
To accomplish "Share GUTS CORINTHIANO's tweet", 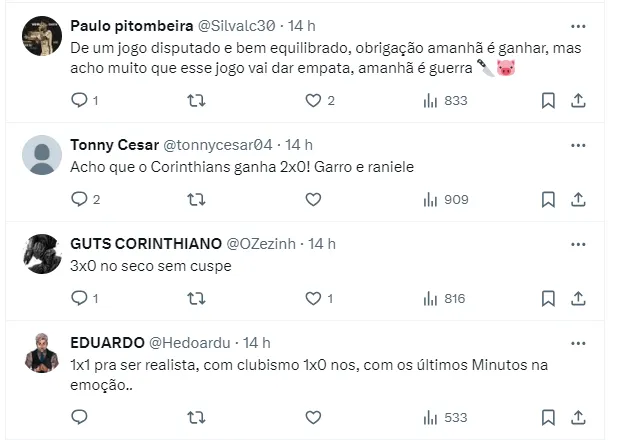I will coord(578,298).
